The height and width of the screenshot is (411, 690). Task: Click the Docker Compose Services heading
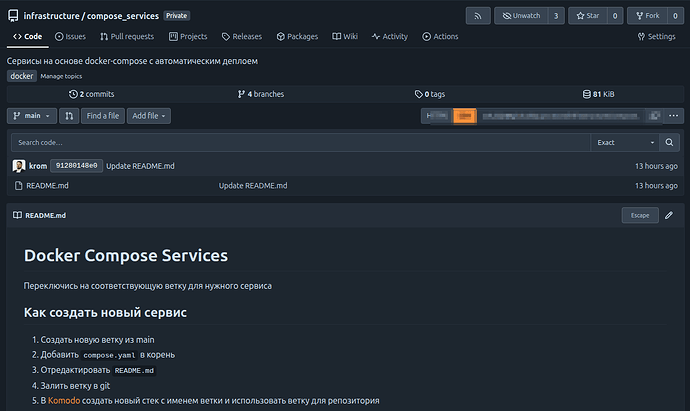126,256
